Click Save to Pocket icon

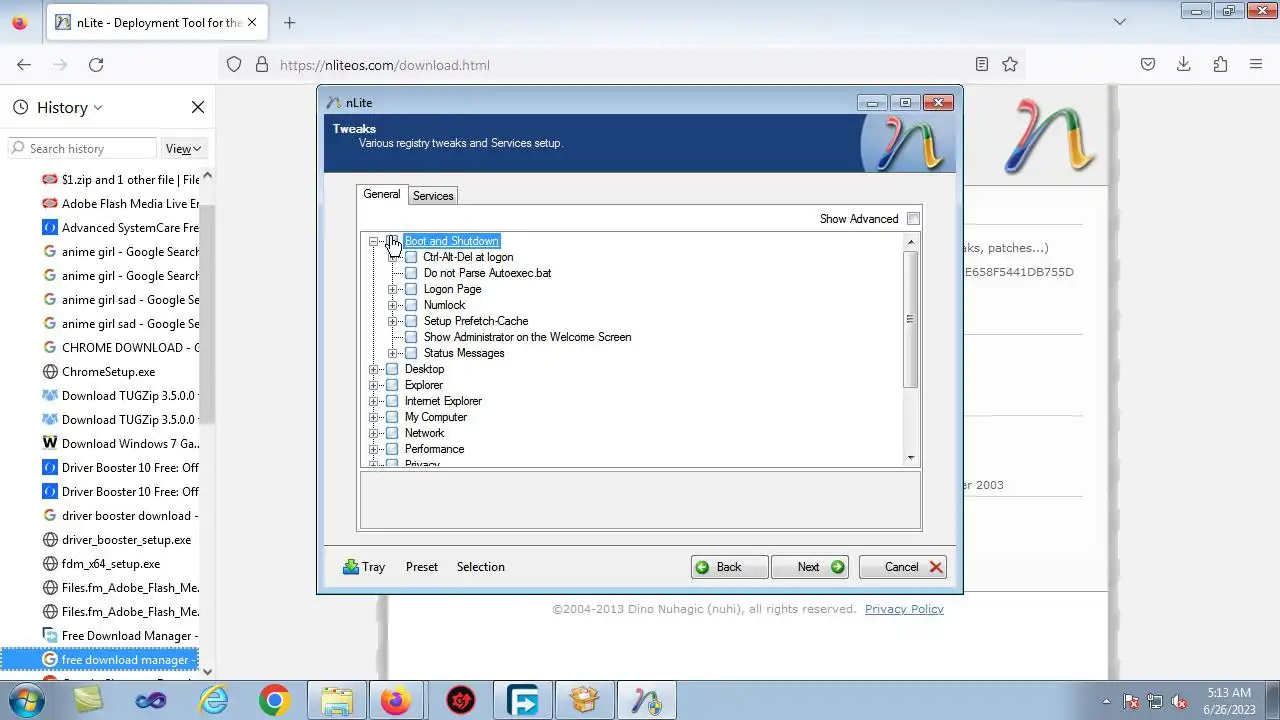coord(1148,64)
